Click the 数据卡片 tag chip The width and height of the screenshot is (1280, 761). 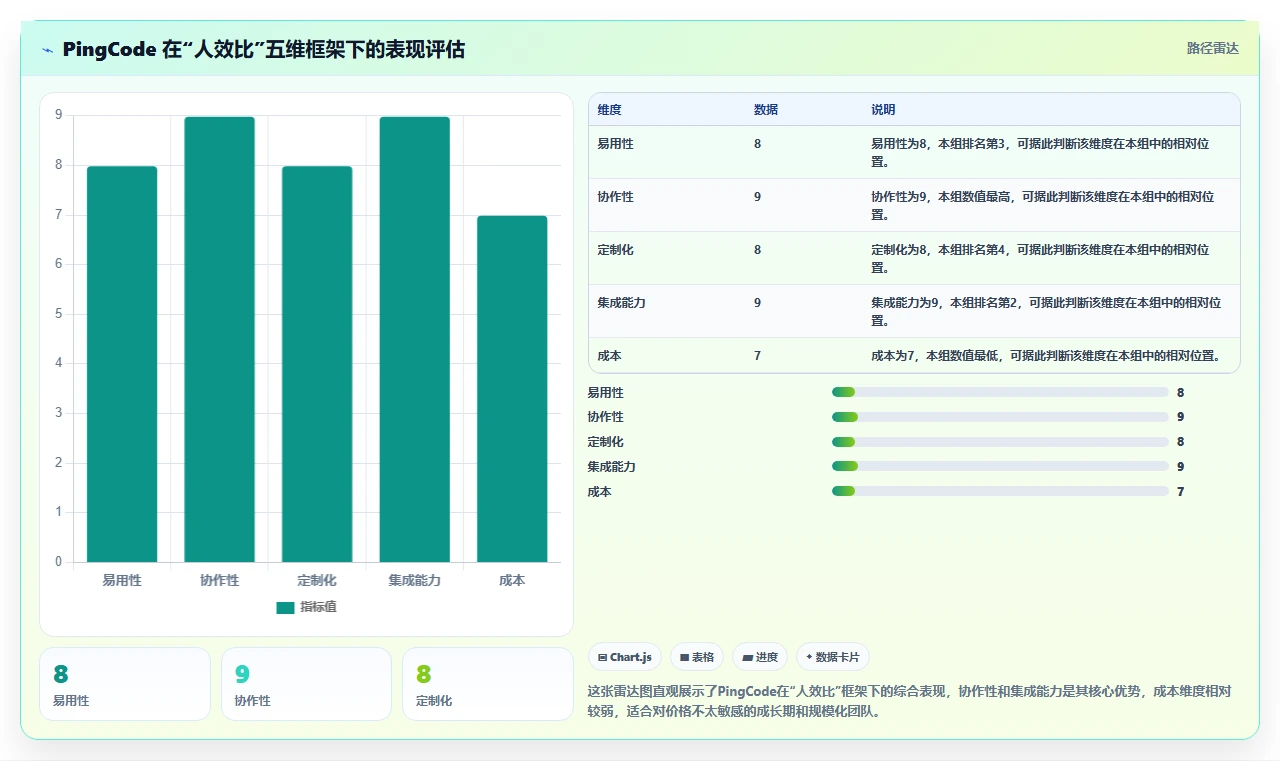point(833,657)
